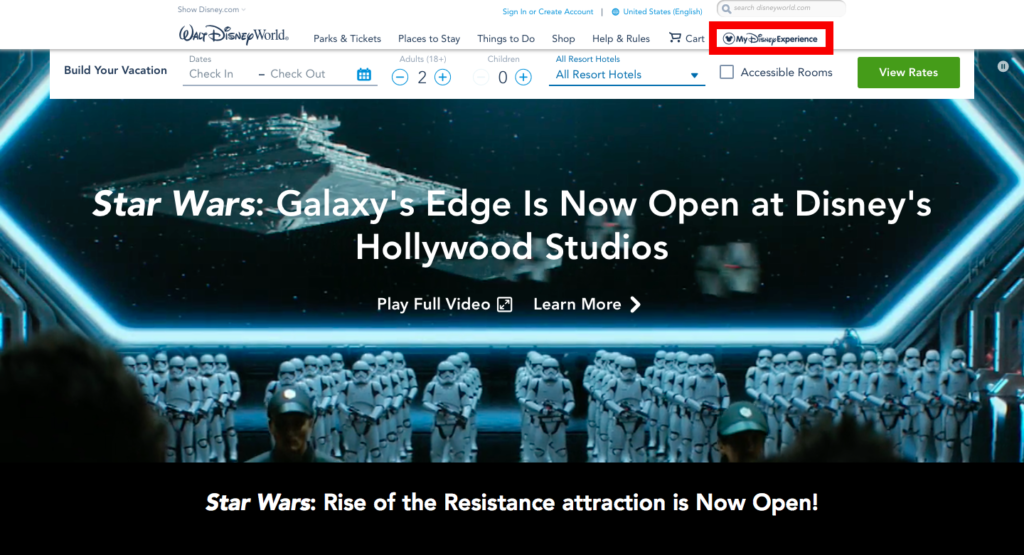Image resolution: width=1024 pixels, height=555 pixels.
Task: Enable the Accessible Rooms checkbox
Action: (727, 72)
